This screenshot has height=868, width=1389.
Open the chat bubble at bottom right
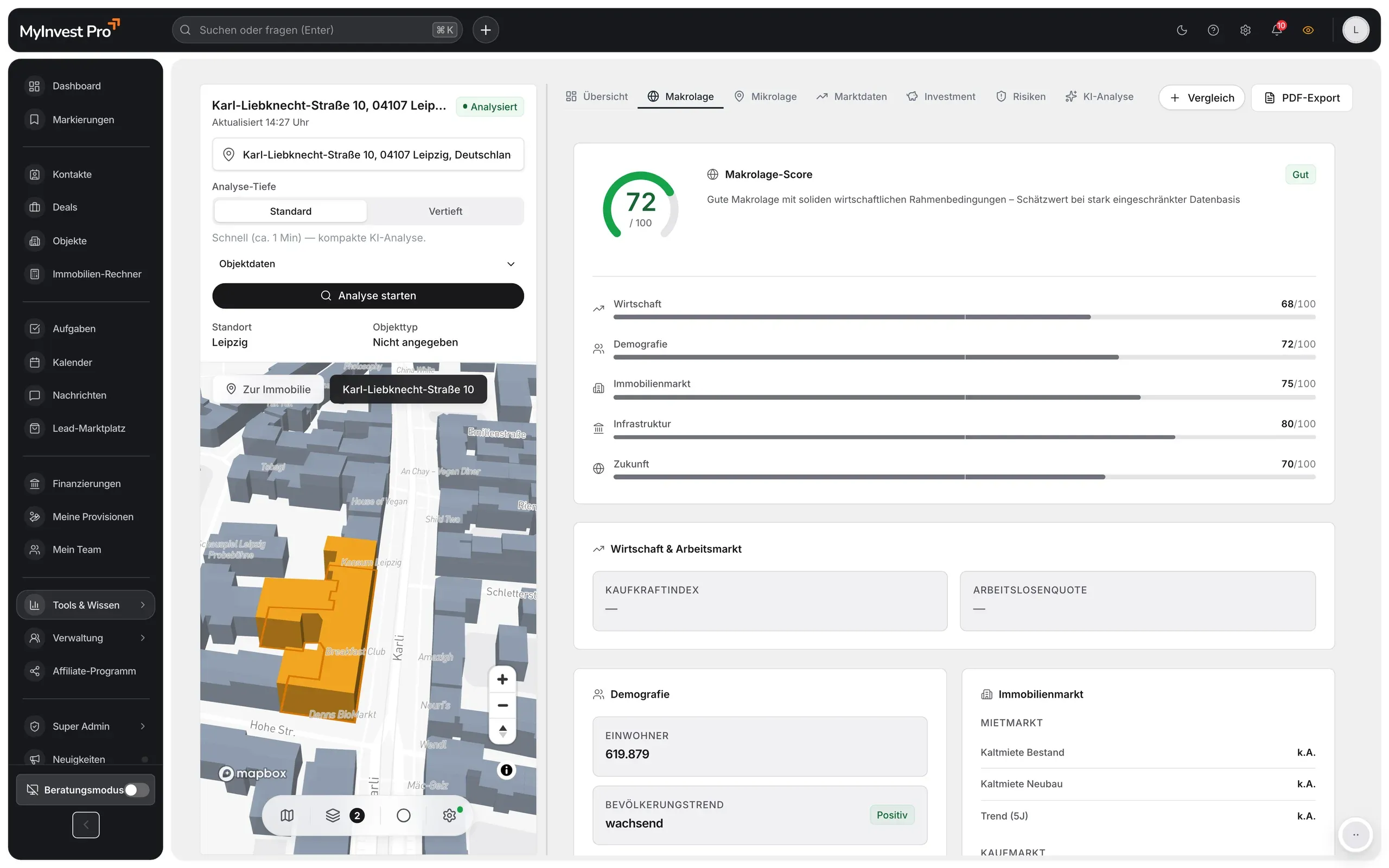(1356, 835)
